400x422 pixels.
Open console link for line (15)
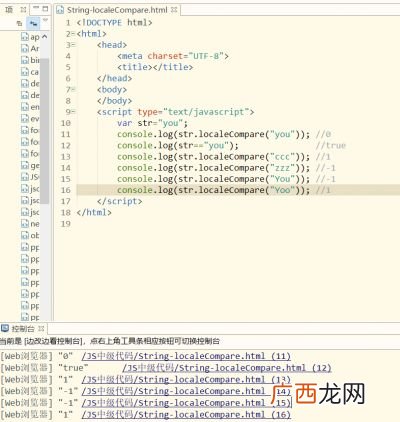tap(186, 403)
